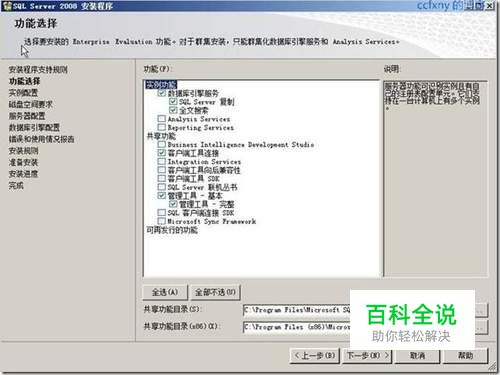Image resolution: width=500 pixels, height=375 pixels.
Task: Click 完成 step in sidebar
Action: tap(16, 185)
